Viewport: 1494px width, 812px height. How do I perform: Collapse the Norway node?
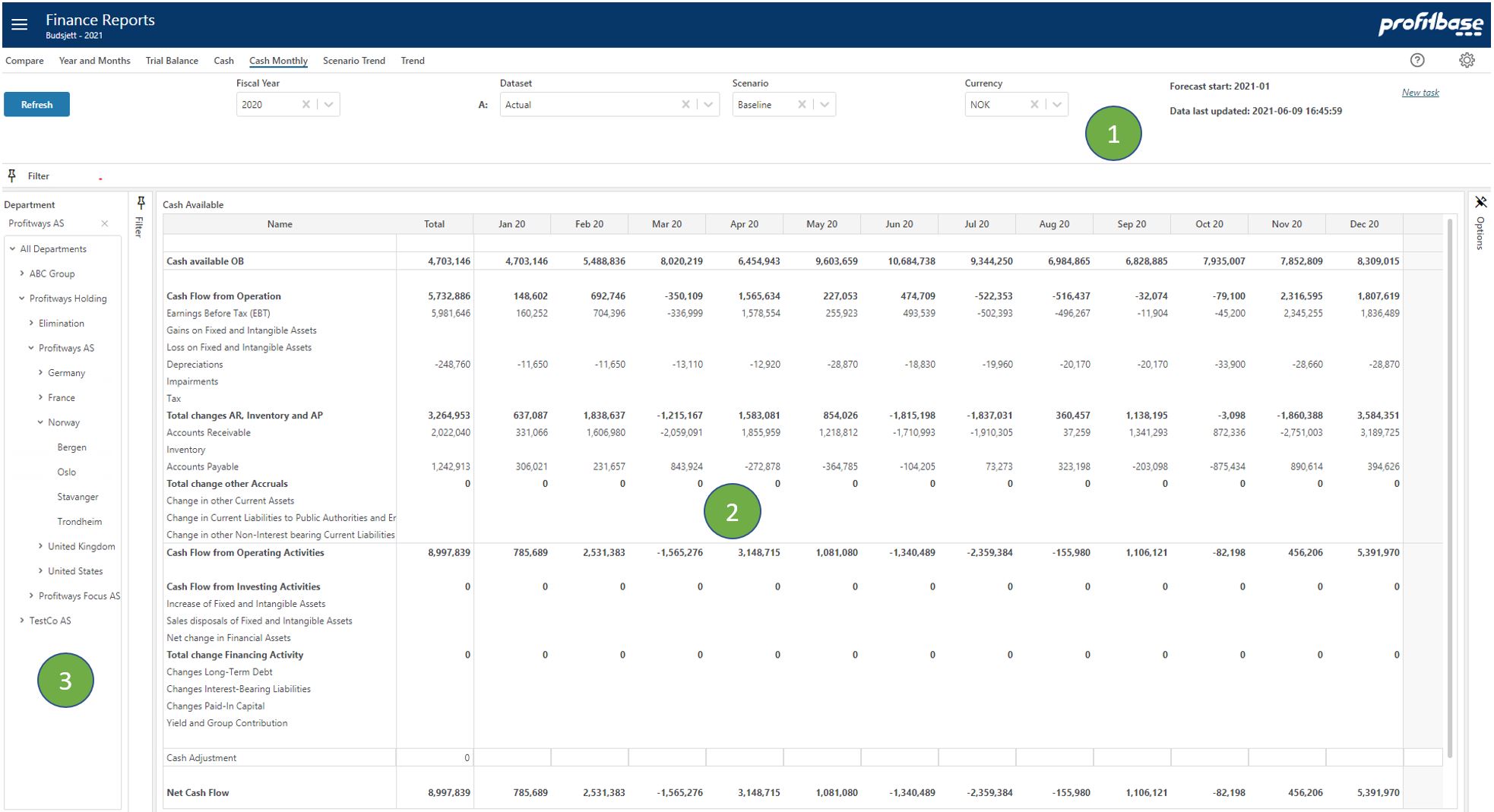tap(40, 422)
